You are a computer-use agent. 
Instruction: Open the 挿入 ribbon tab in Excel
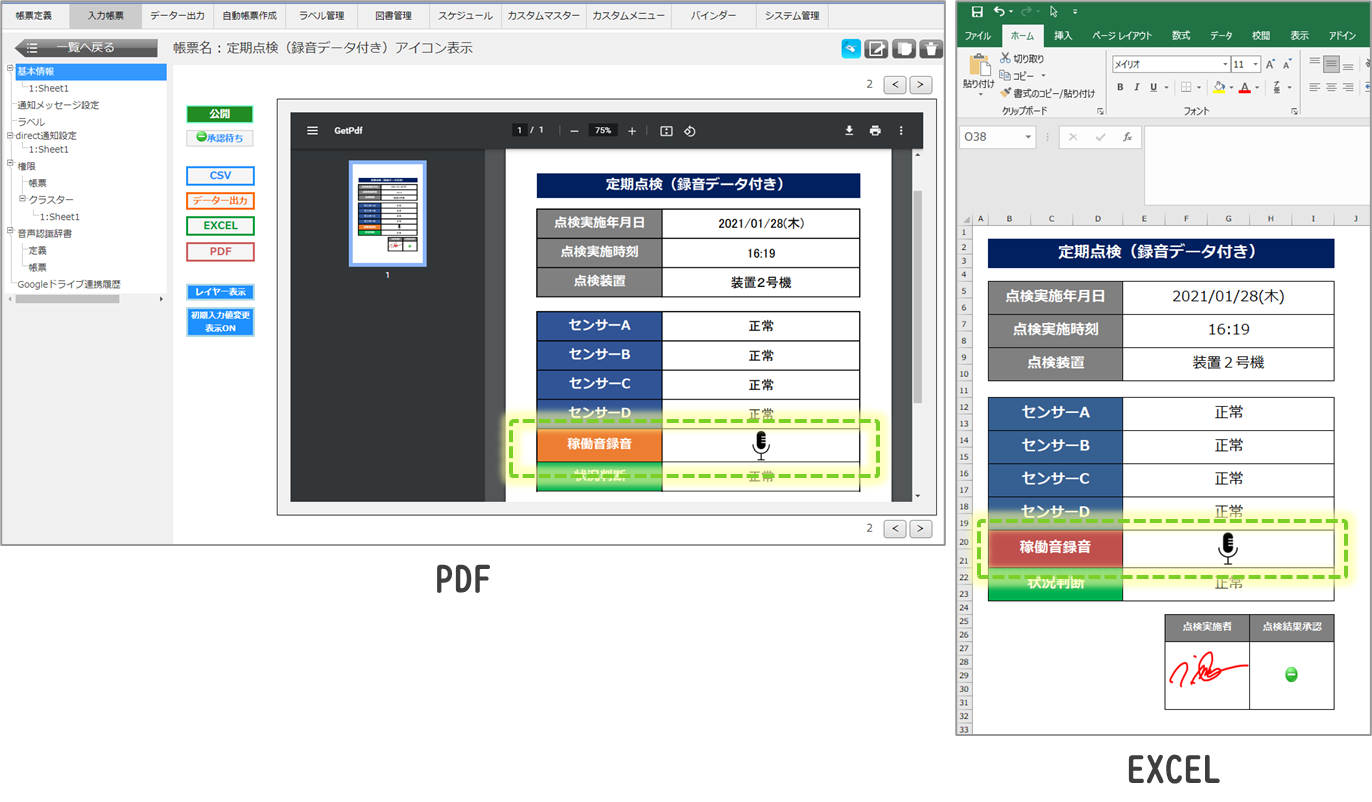[x=1063, y=36]
